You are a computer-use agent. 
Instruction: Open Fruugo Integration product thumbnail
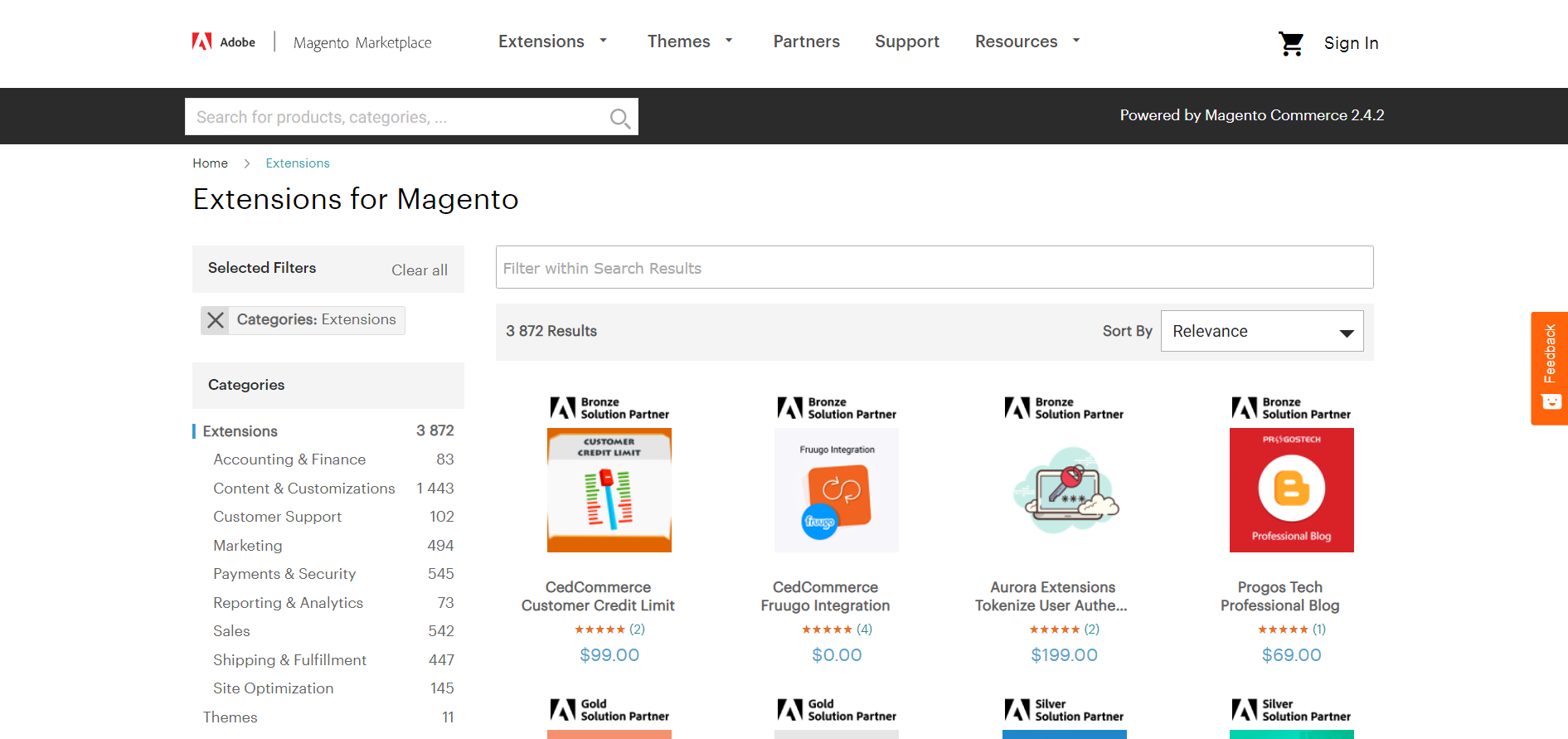(837, 490)
